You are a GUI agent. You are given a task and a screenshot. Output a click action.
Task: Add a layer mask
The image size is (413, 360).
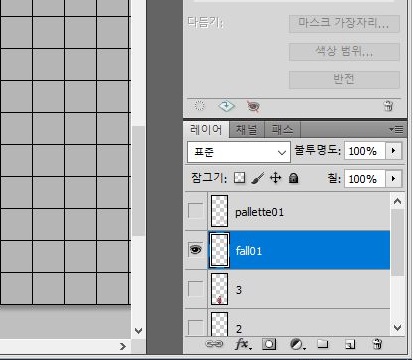tap(269, 344)
